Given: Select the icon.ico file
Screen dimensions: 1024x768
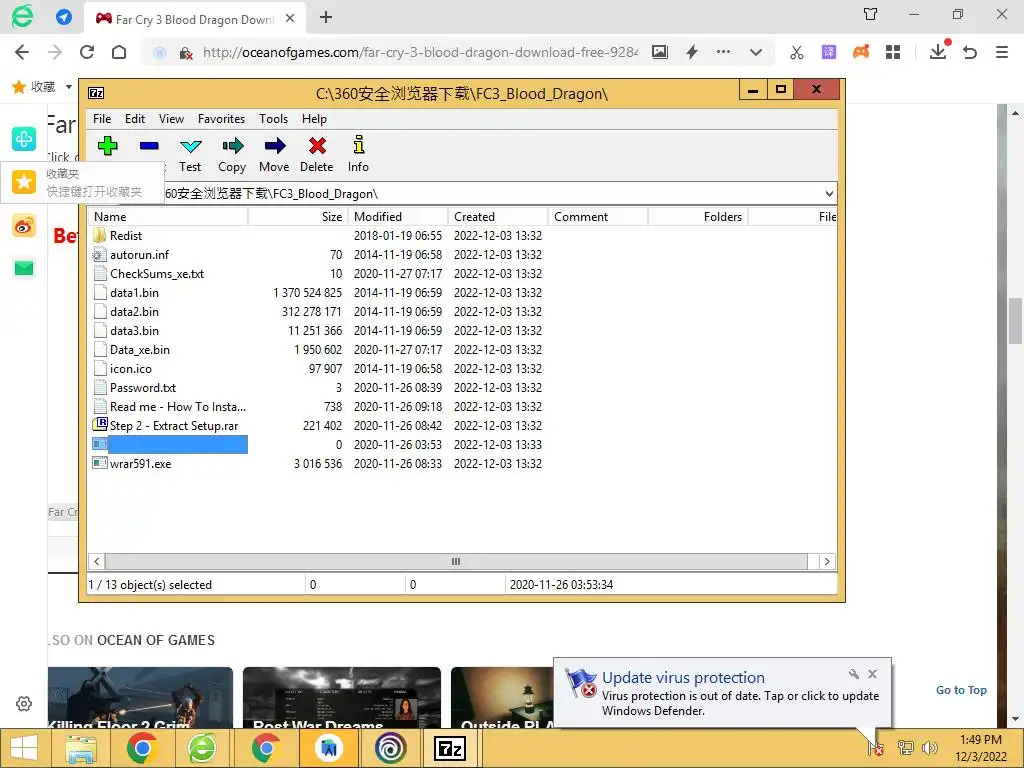Looking at the screenshot, I should [131, 369].
